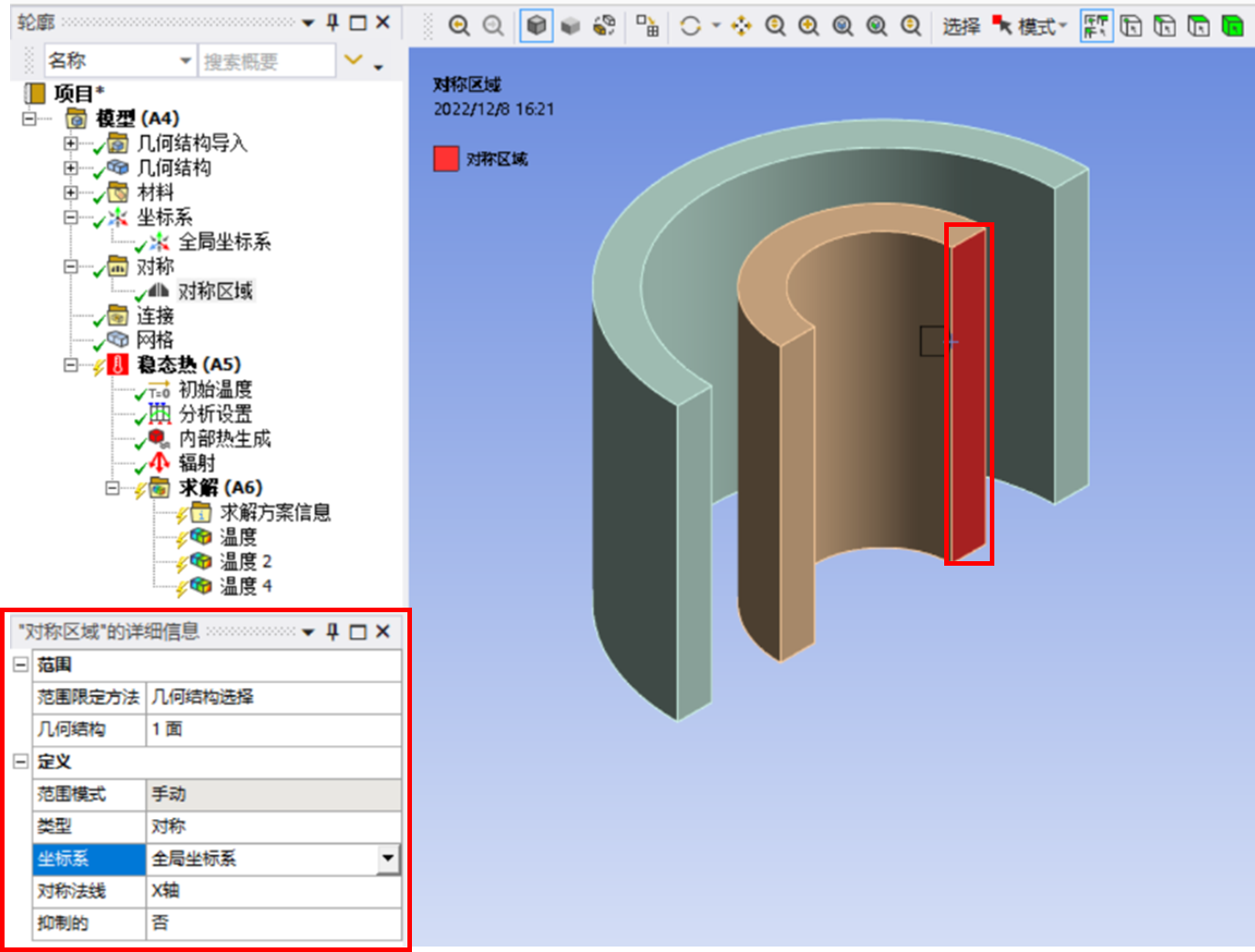
Task: Collapse the 求解 (A6) tree branch
Action: click(x=111, y=488)
